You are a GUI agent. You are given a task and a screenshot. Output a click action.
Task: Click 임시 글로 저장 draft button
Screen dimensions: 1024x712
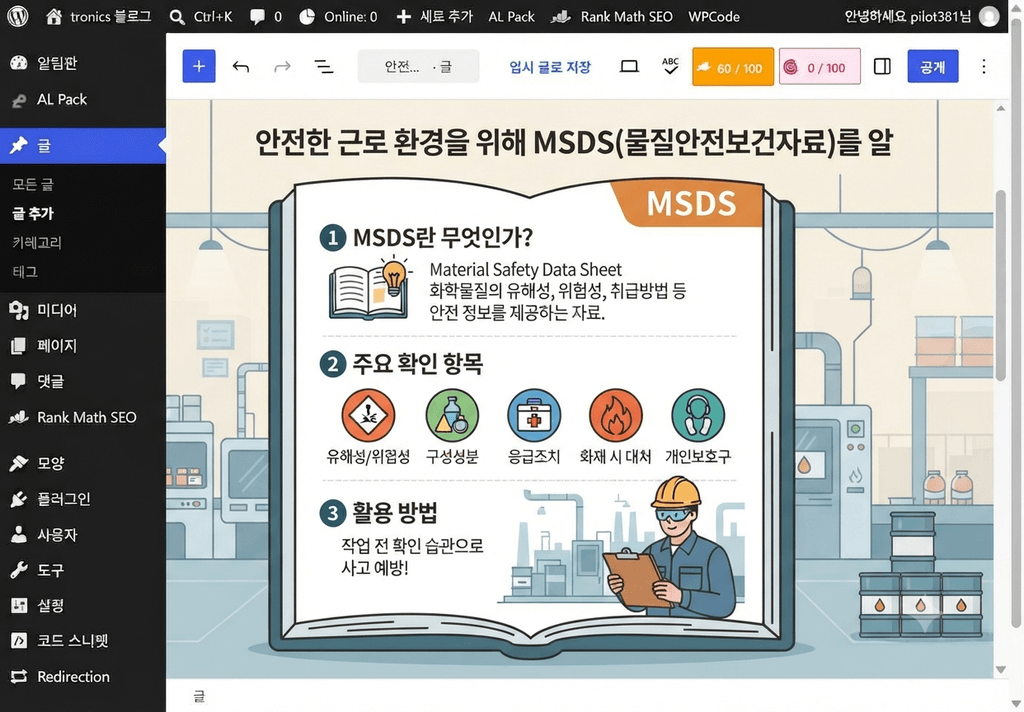[550, 67]
